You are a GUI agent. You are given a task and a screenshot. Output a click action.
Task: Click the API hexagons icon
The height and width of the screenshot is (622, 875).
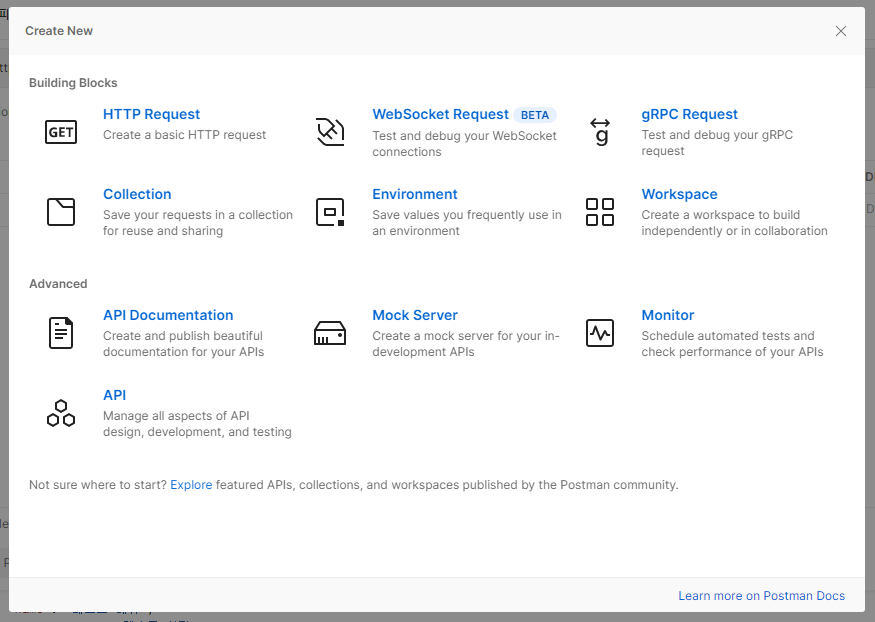pyautogui.click(x=61, y=413)
